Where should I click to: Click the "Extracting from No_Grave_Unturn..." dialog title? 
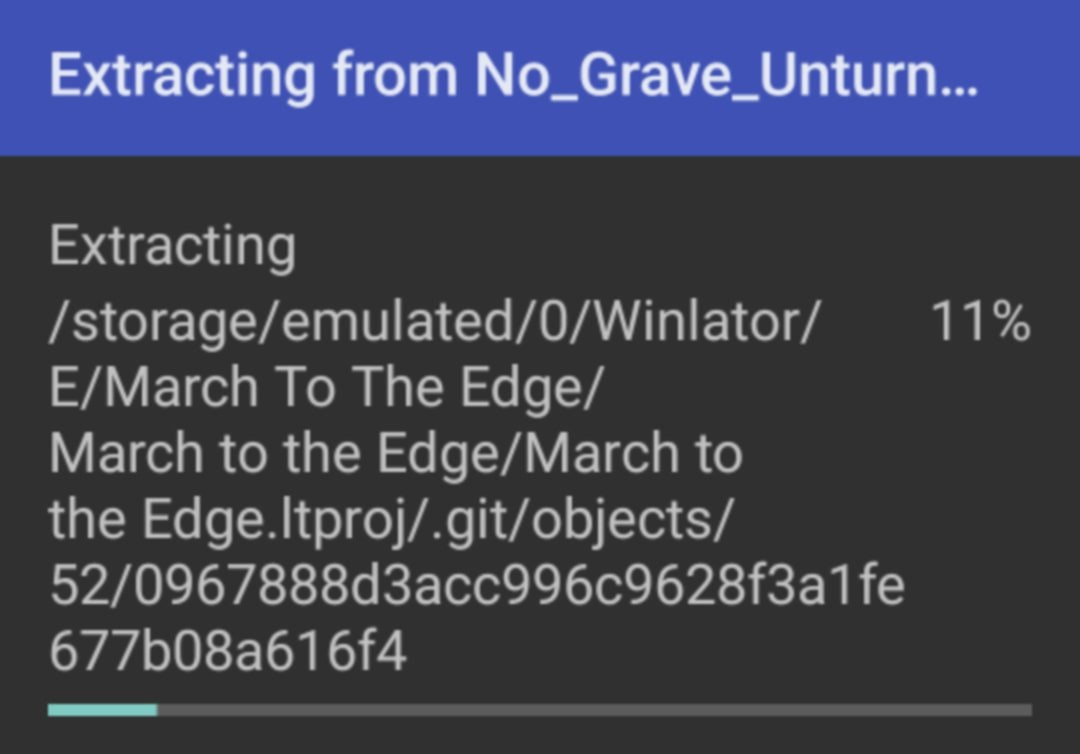click(513, 76)
